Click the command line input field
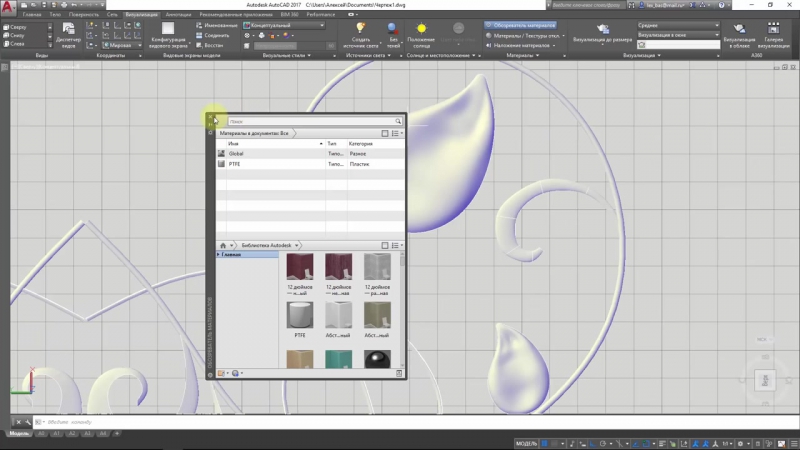Viewport: 800px width, 450px height. point(418,422)
